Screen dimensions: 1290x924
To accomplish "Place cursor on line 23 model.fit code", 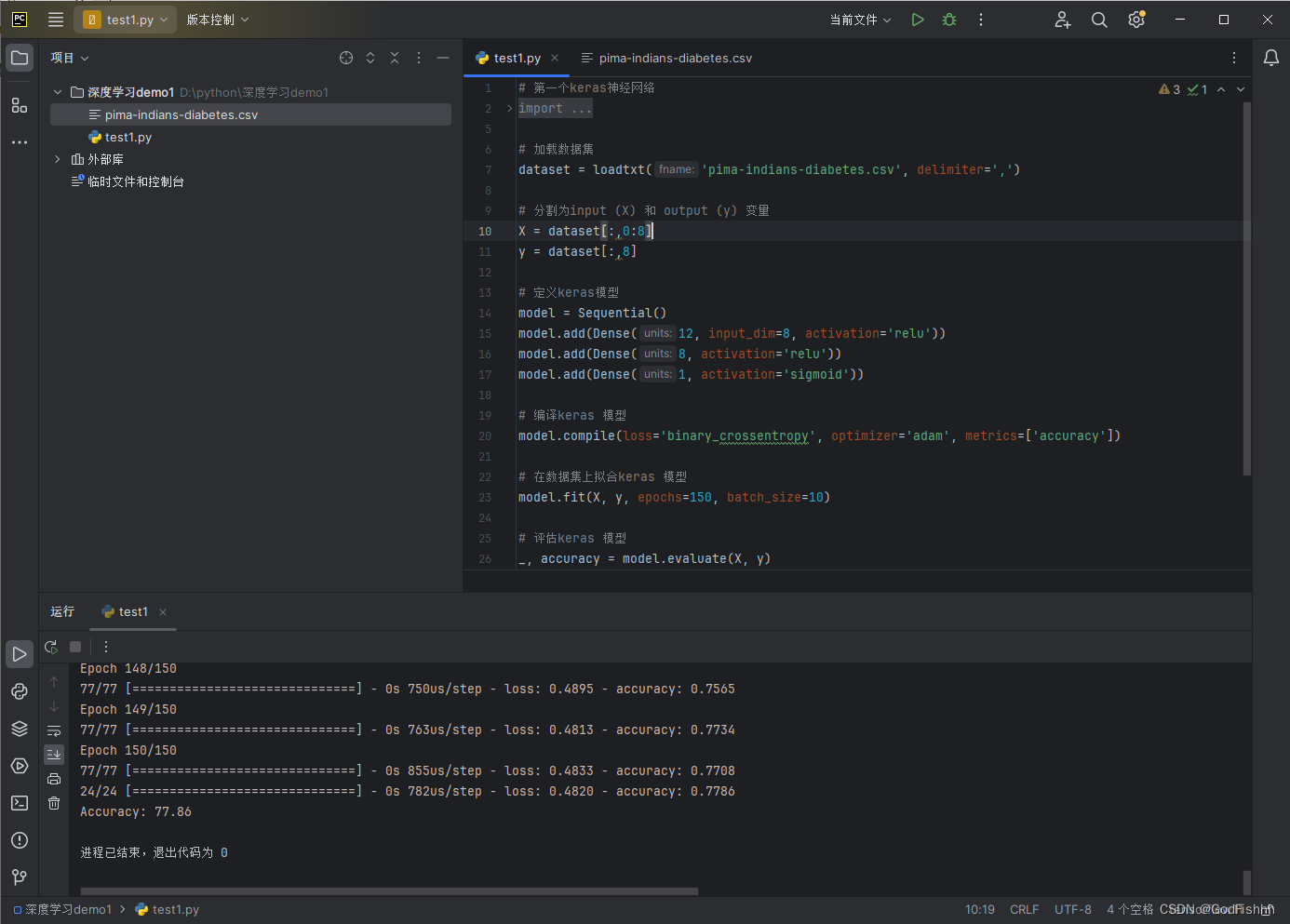I will [674, 498].
